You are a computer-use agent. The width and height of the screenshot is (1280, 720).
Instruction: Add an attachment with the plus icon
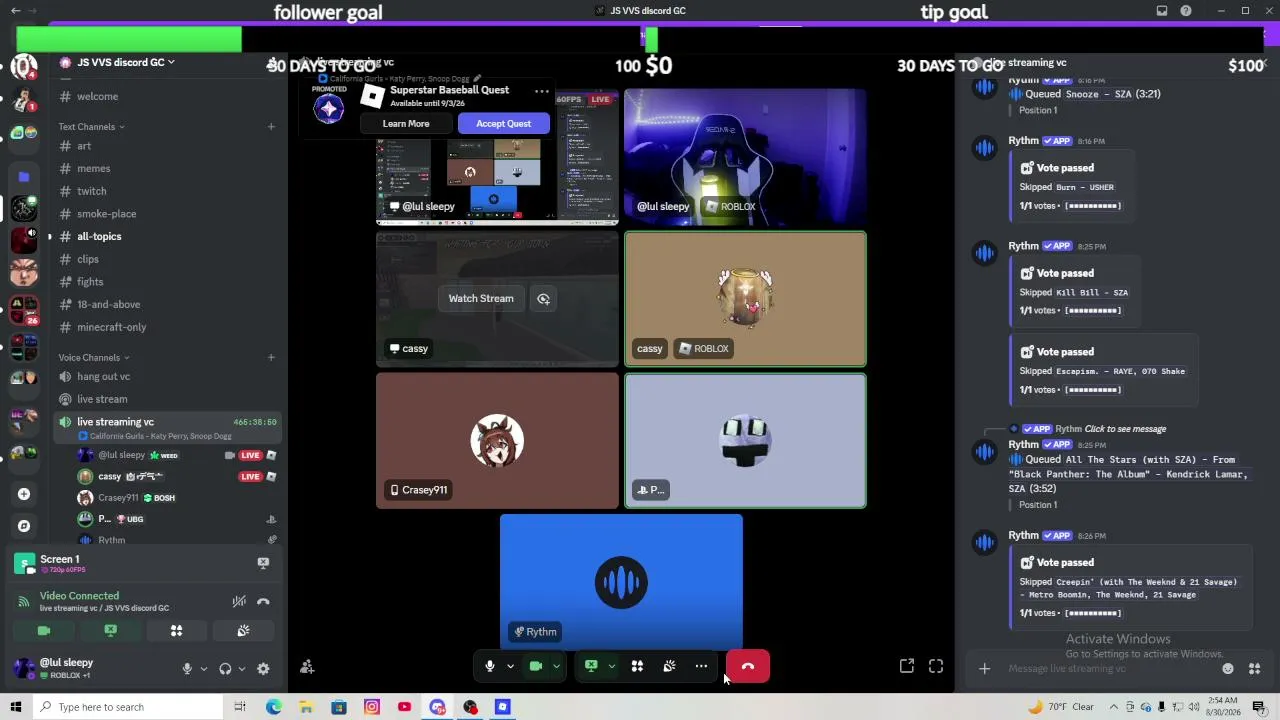[984, 669]
